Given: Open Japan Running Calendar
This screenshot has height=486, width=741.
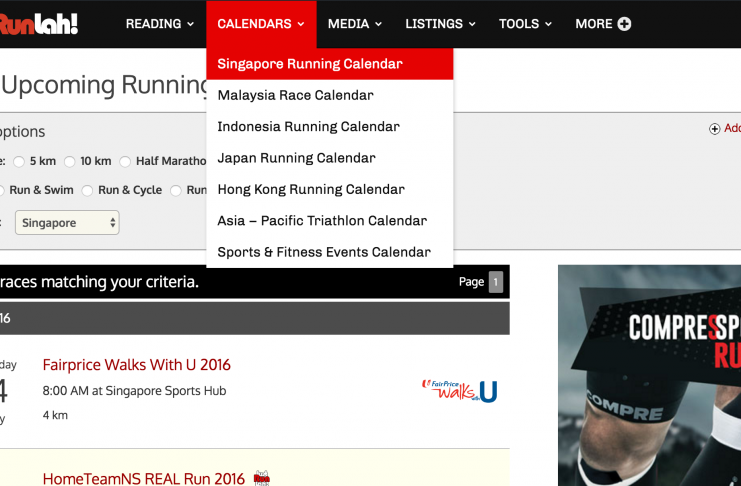Looking at the screenshot, I should [x=329, y=158].
